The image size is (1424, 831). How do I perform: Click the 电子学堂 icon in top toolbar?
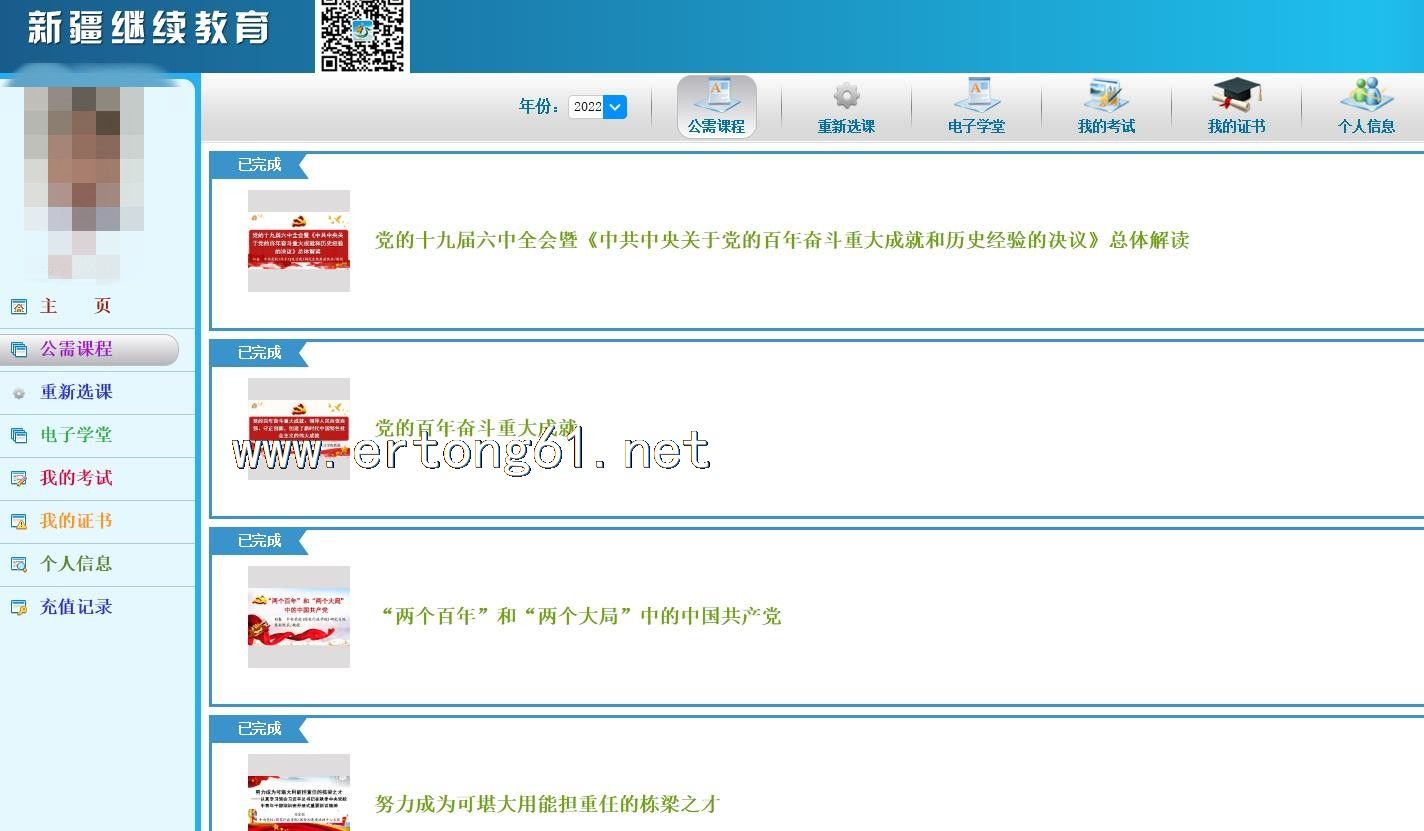[976, 96]
